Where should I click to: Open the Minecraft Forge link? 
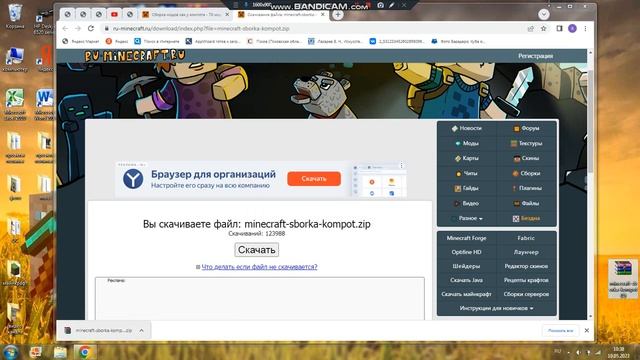tap(467, 238)
